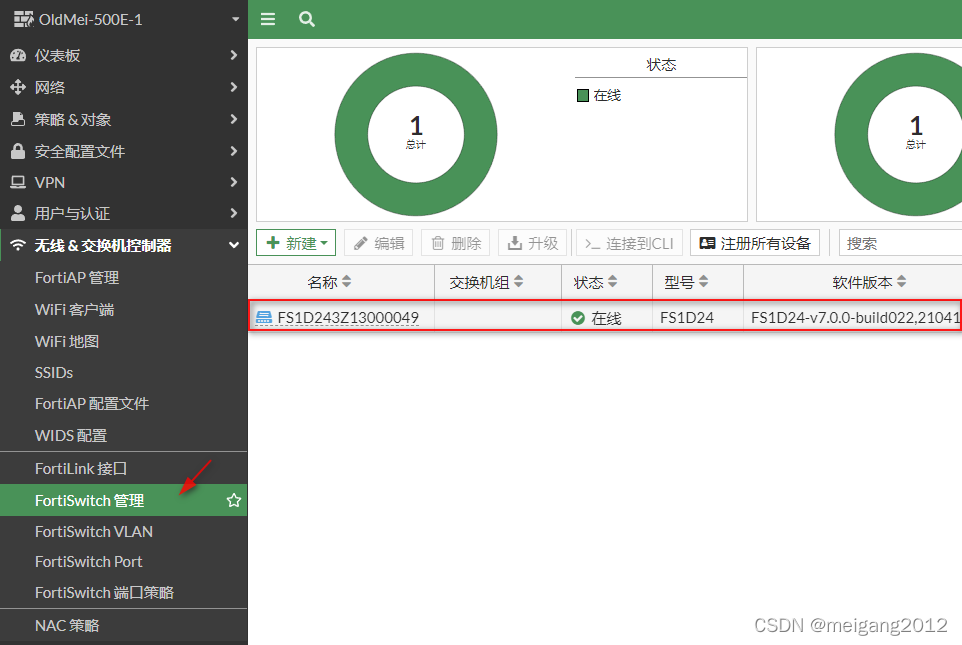The height and width of the screenshot is (645, 962).
Task: Click the security profiles lock icon
Action: click(18, 151)
